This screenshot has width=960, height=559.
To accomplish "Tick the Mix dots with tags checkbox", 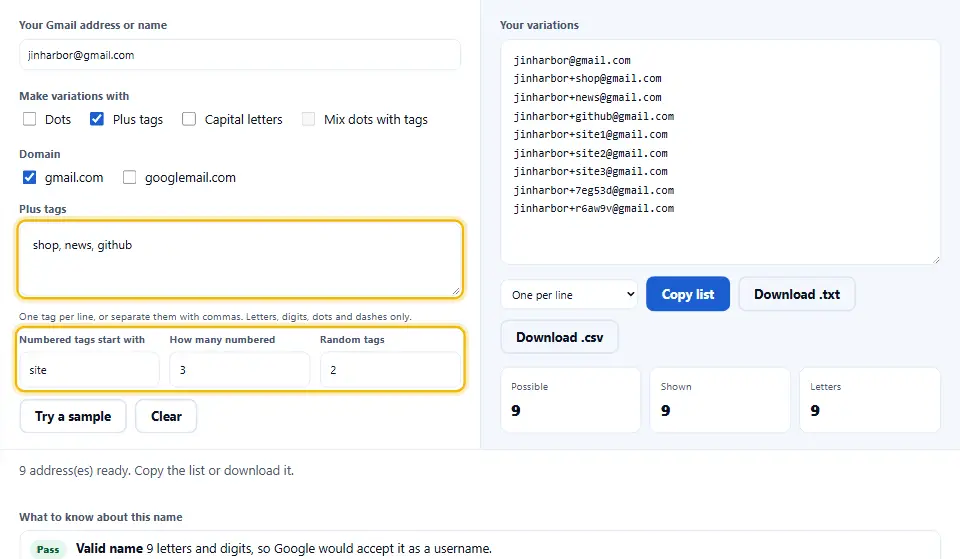I will click(308, 119).
